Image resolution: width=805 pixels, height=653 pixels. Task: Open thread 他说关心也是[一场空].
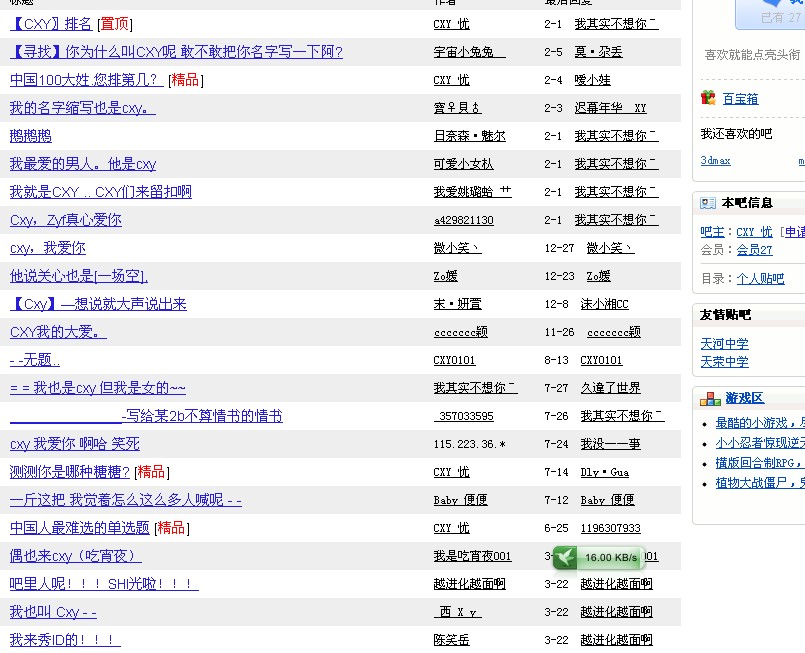(79, 276)
